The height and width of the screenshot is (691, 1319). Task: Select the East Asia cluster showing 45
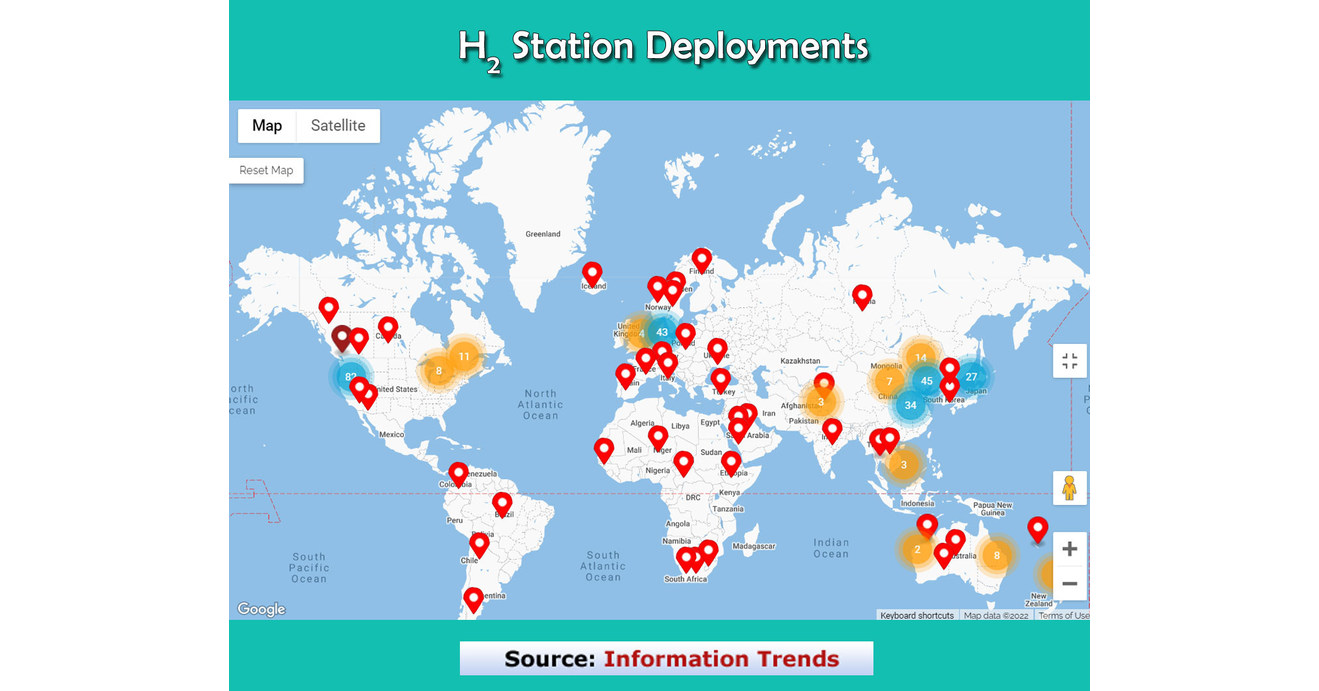point(926,380)
